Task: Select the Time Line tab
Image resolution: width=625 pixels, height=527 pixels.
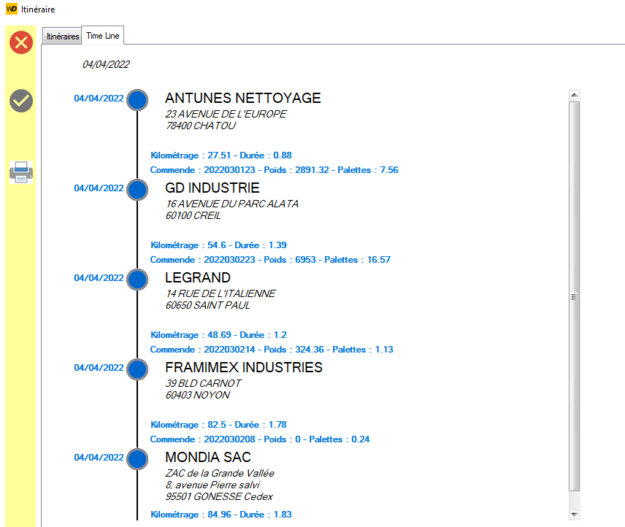Action: 103,36
